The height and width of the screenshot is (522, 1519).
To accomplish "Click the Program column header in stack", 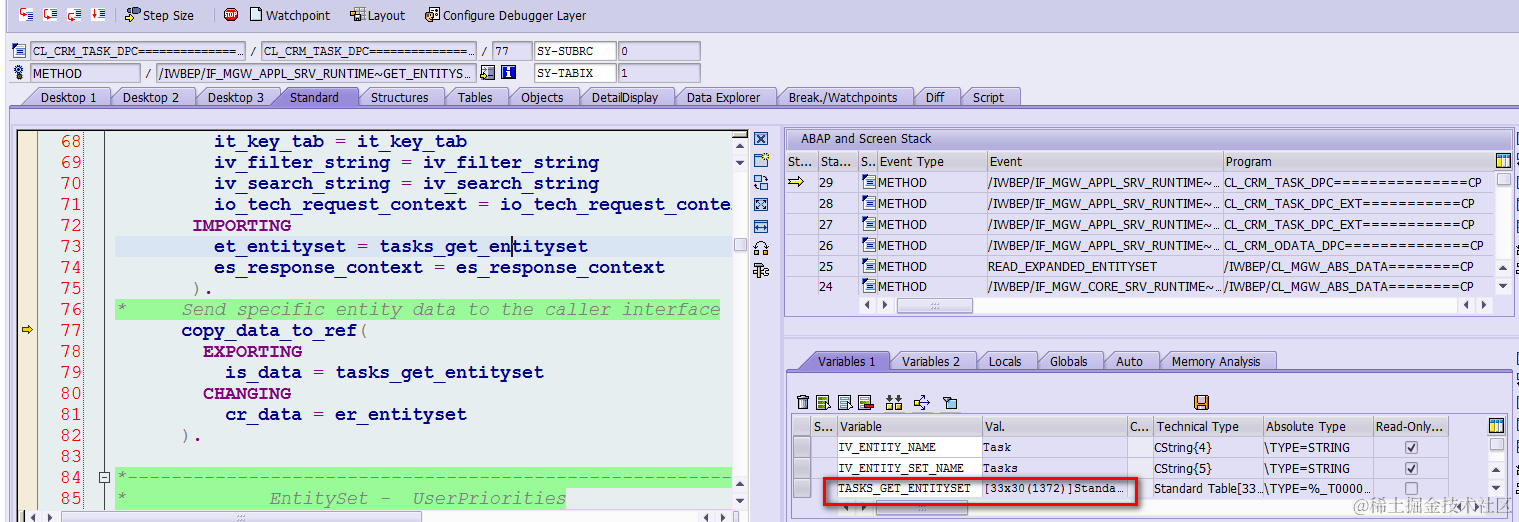I will [1359, 161].
